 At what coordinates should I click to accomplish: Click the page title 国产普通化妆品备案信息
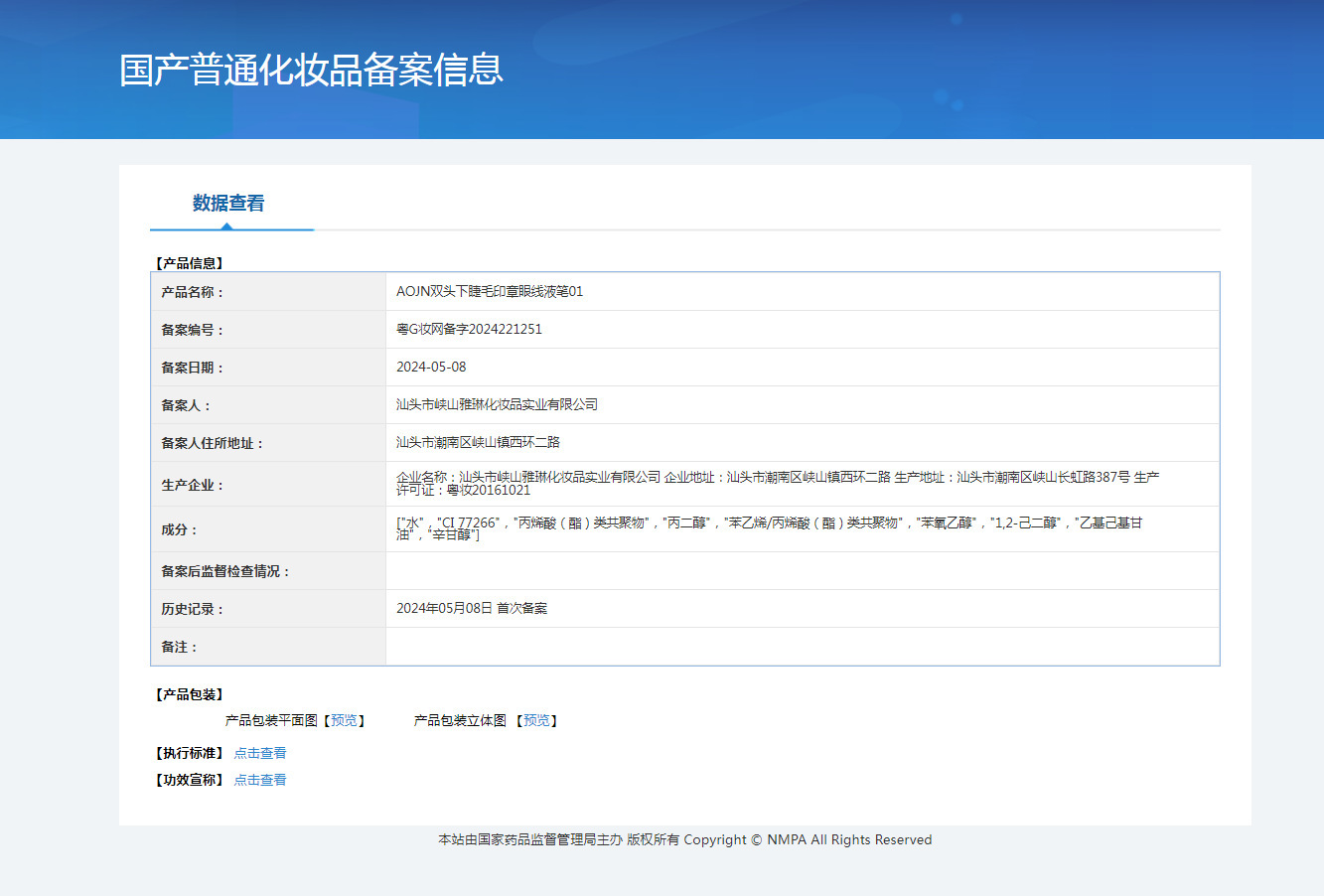tap(311, 70)
